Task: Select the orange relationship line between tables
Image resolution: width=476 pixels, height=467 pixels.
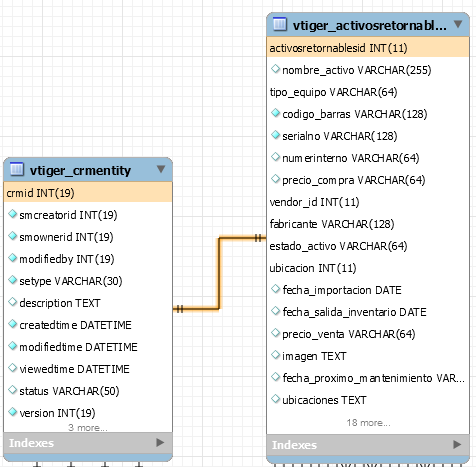Action: 219,273
